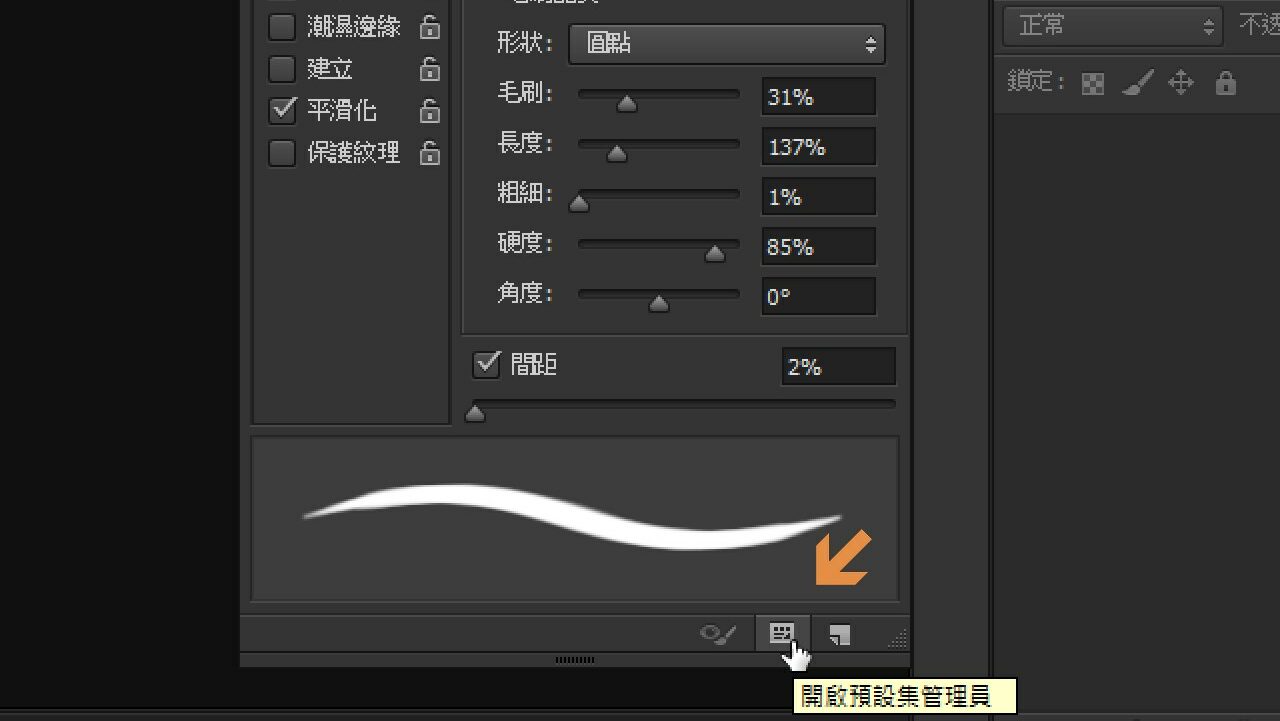This screenshot has width=1280, height=721.
Task: Open the Preset Manager icon
Action: pyautogui.click(x=782, y=633)
